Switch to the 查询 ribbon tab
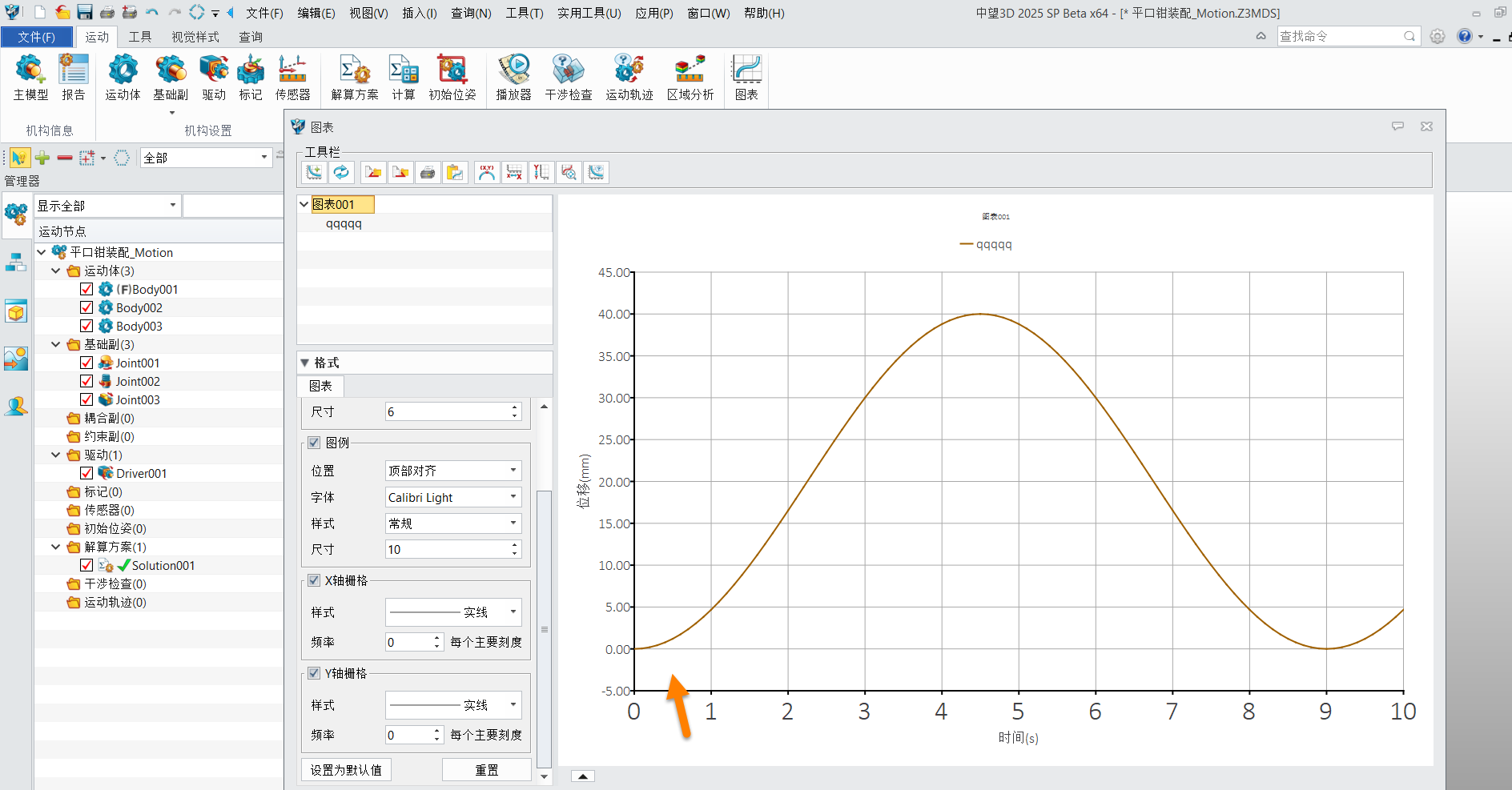The height and width of the screenshot is (790, 1512). tap(251, 37)
